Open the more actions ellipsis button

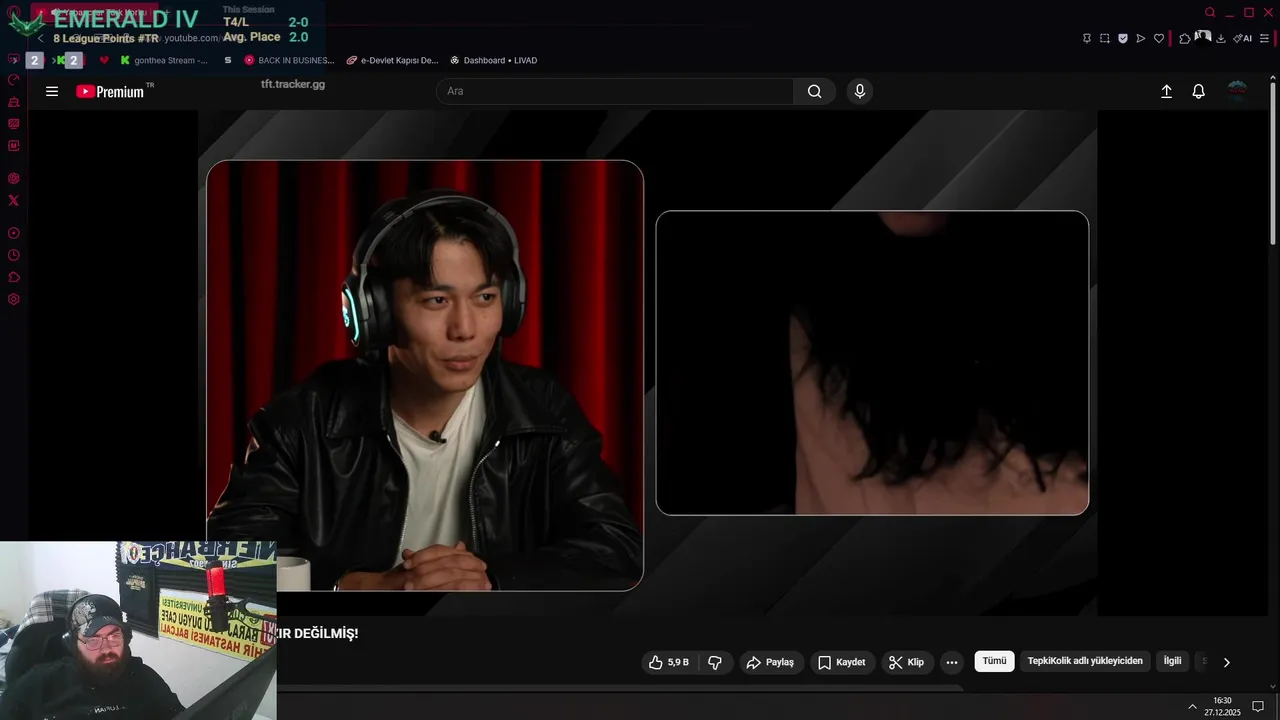pyautogui.click(x=951, y=662)
